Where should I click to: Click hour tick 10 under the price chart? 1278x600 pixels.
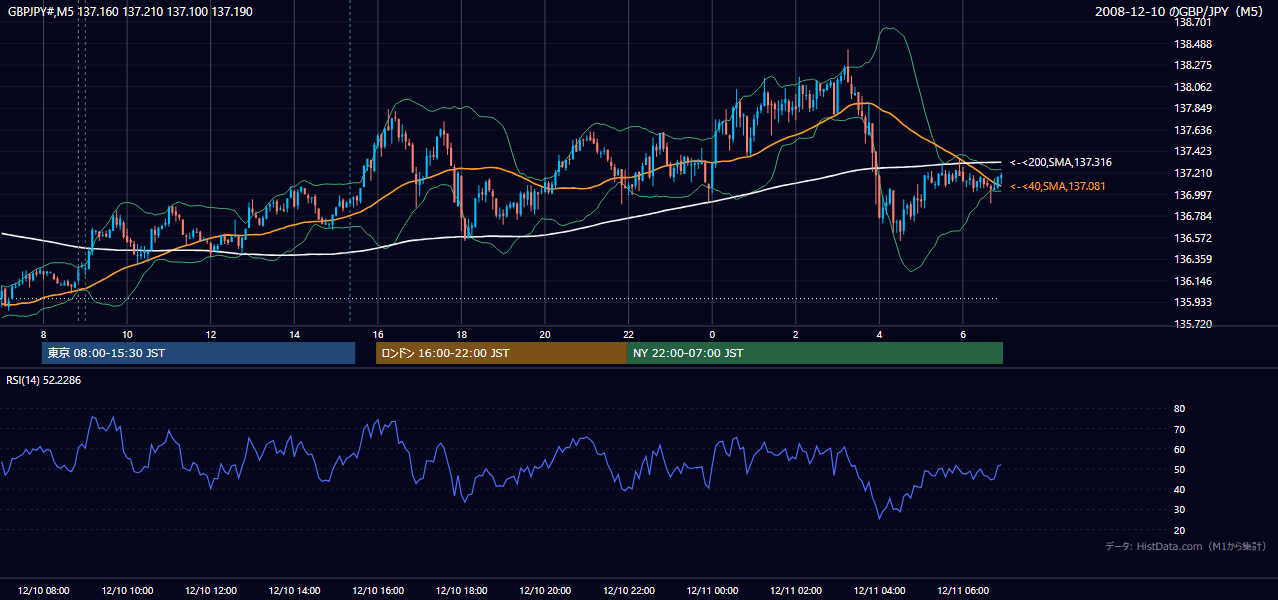pos(127,334)
